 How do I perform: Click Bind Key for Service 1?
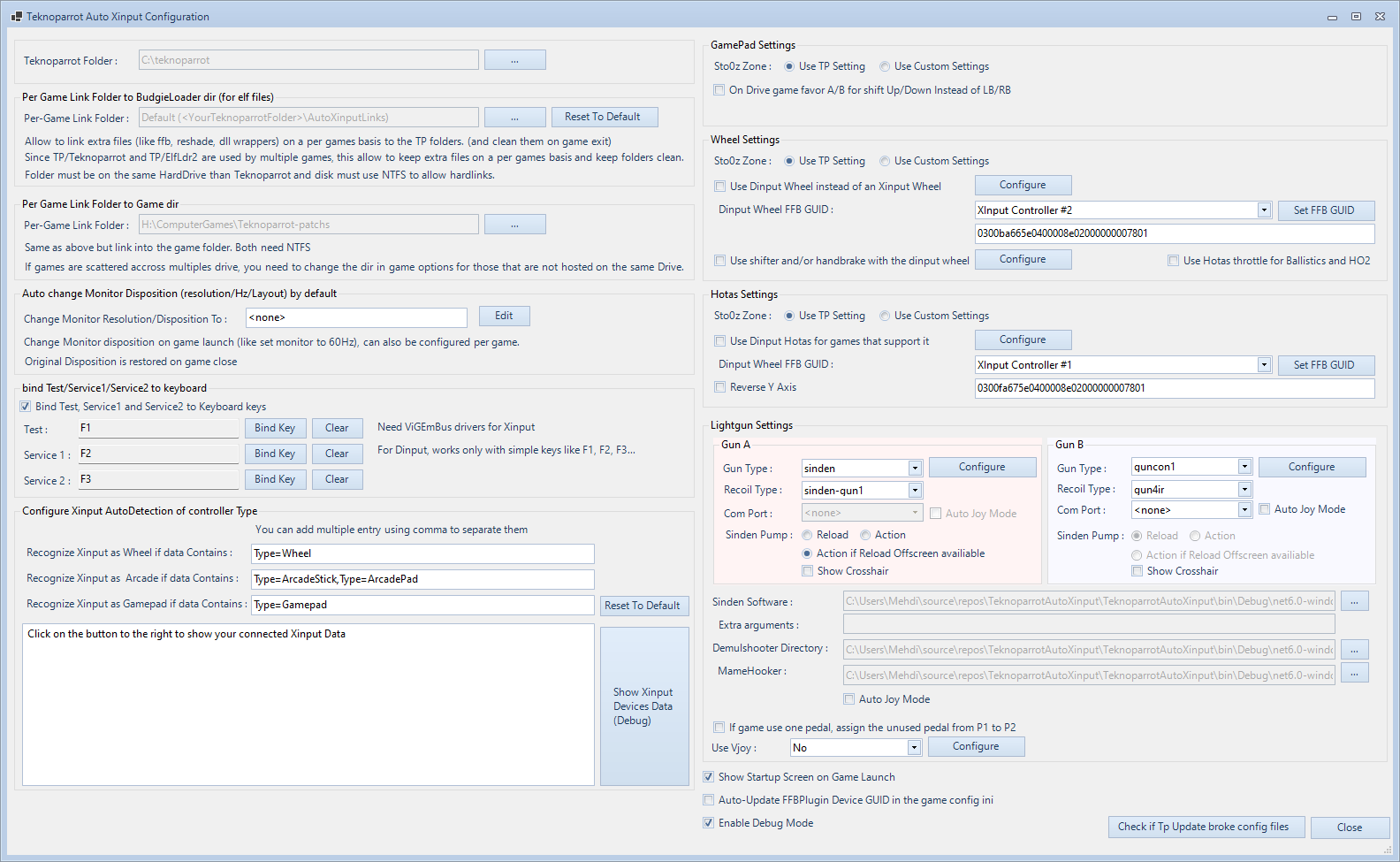click(x=275, y=454)
